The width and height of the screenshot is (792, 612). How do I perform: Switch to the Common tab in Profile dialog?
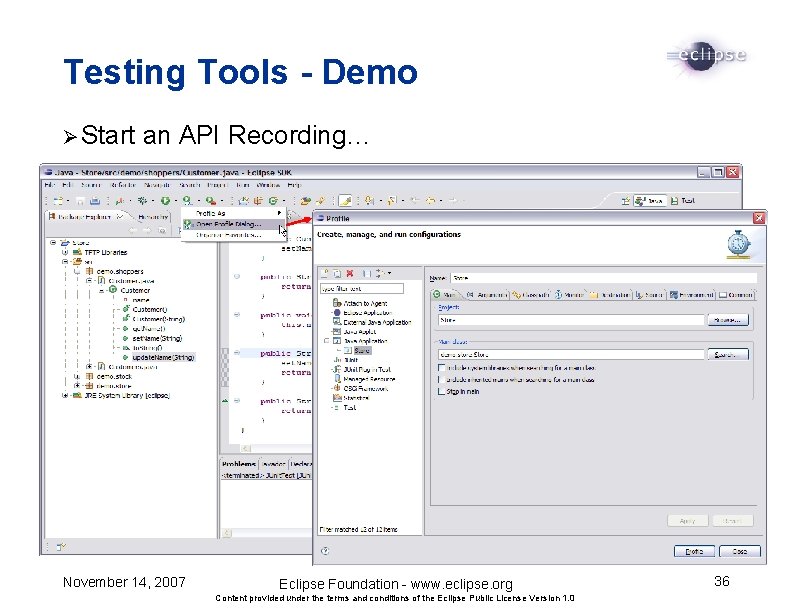click(x=736, y=294)
